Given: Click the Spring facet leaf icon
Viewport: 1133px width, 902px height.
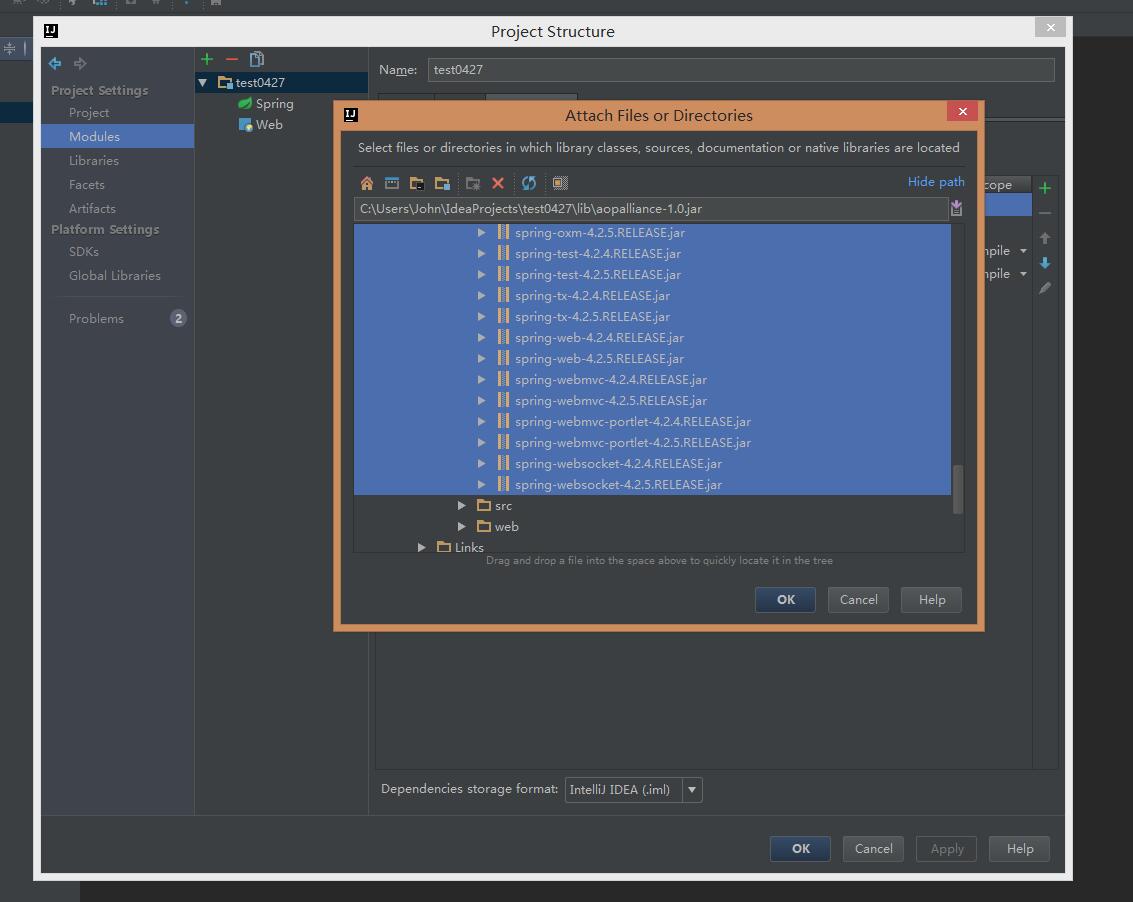Looking at the screenshot, I should [x=245, y=103].
